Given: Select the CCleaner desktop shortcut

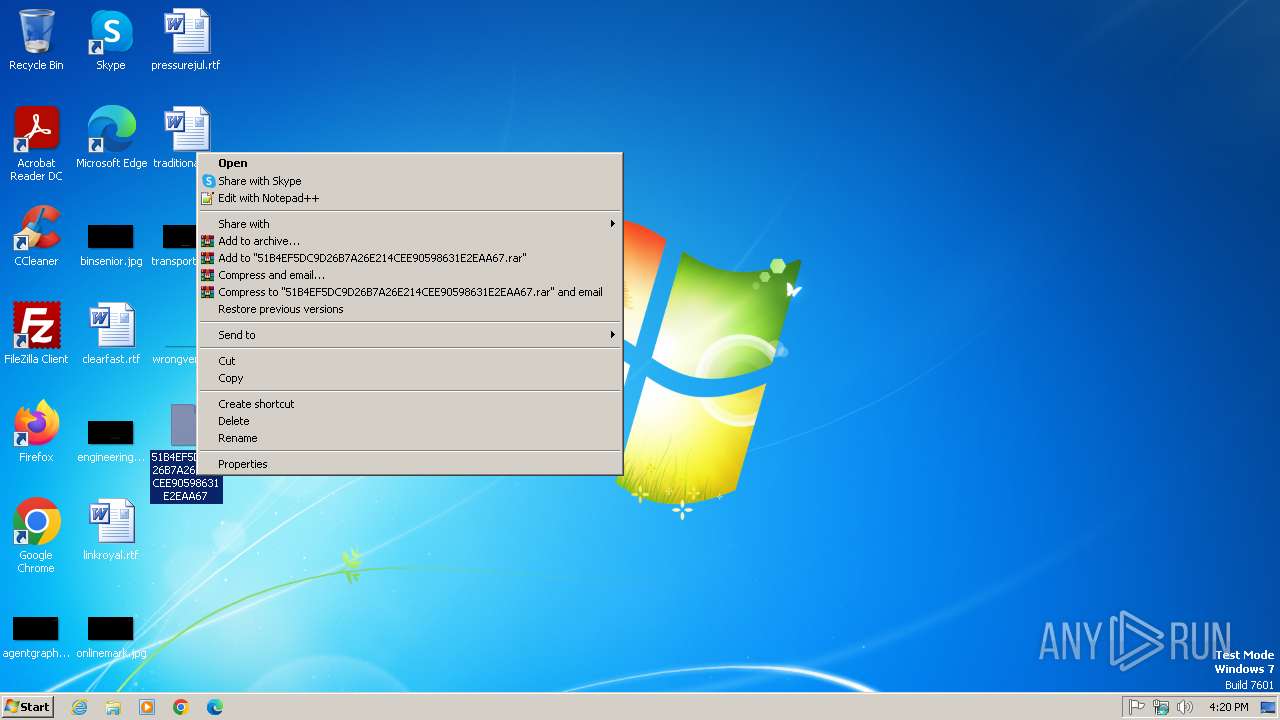Looking at the screenshot, I should coord(36,236).
